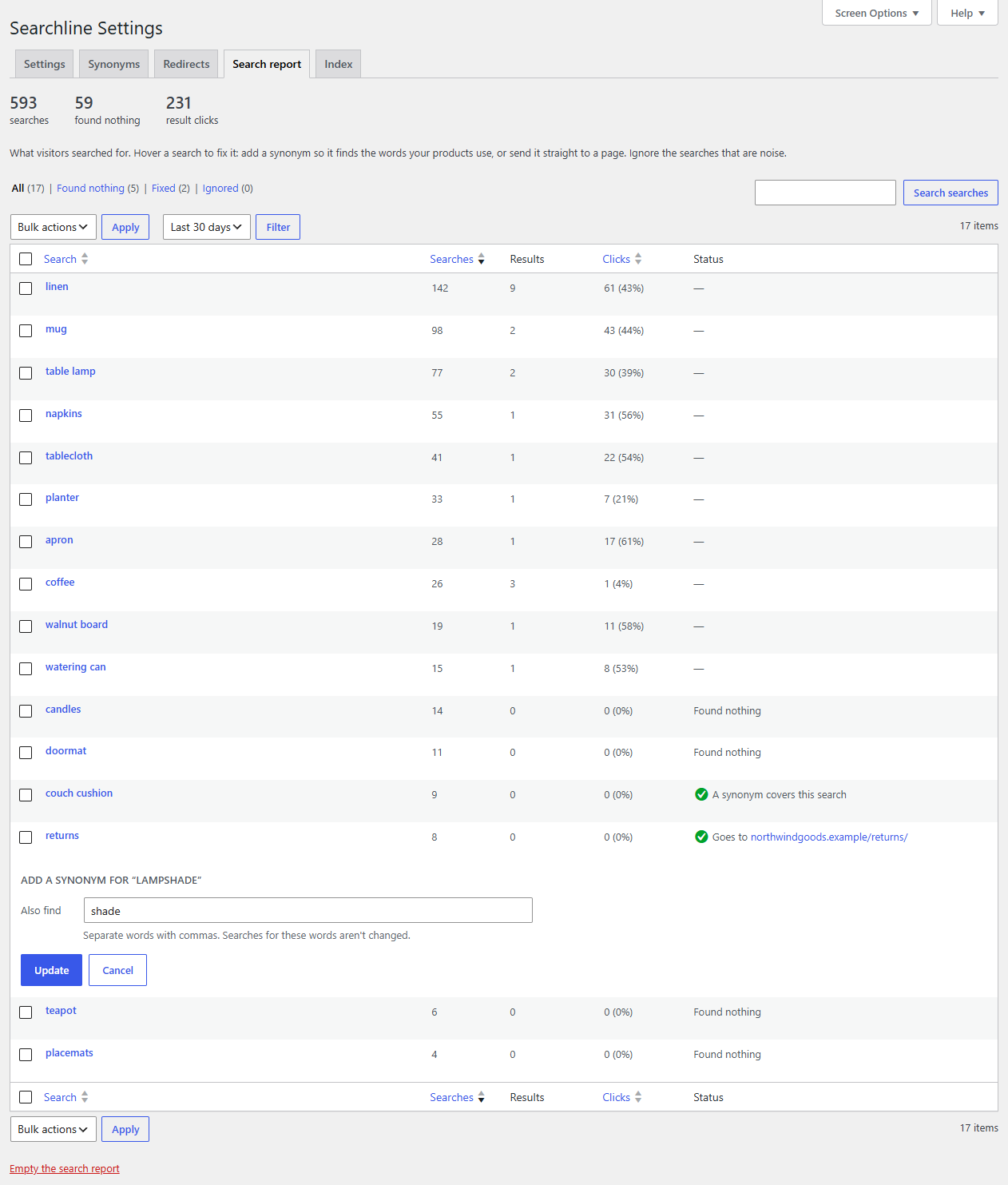Select the table lamp row checkbox

pyautogui.click(x=26, y=373)
